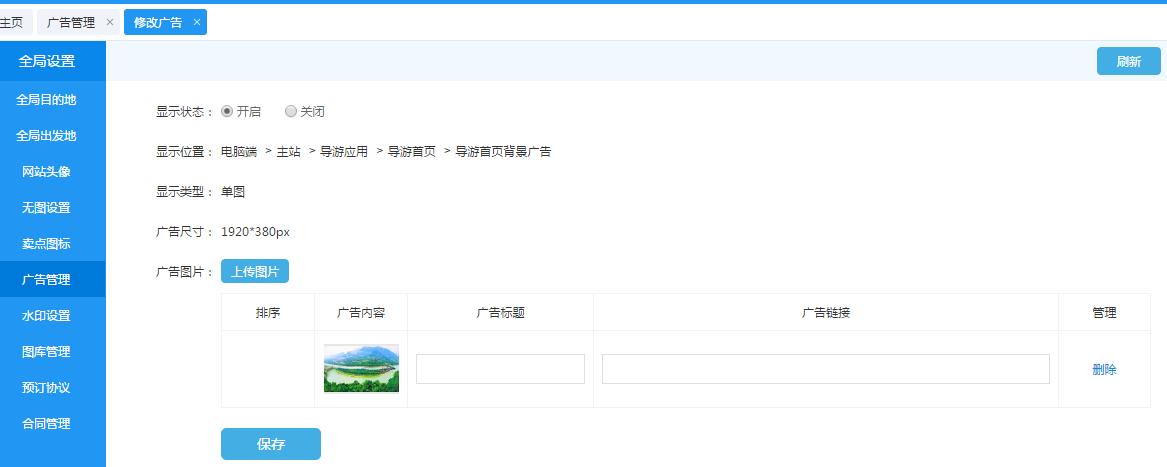Click the ad image thumbnail
Screen dimensions: 1167x467
(361, 368)
